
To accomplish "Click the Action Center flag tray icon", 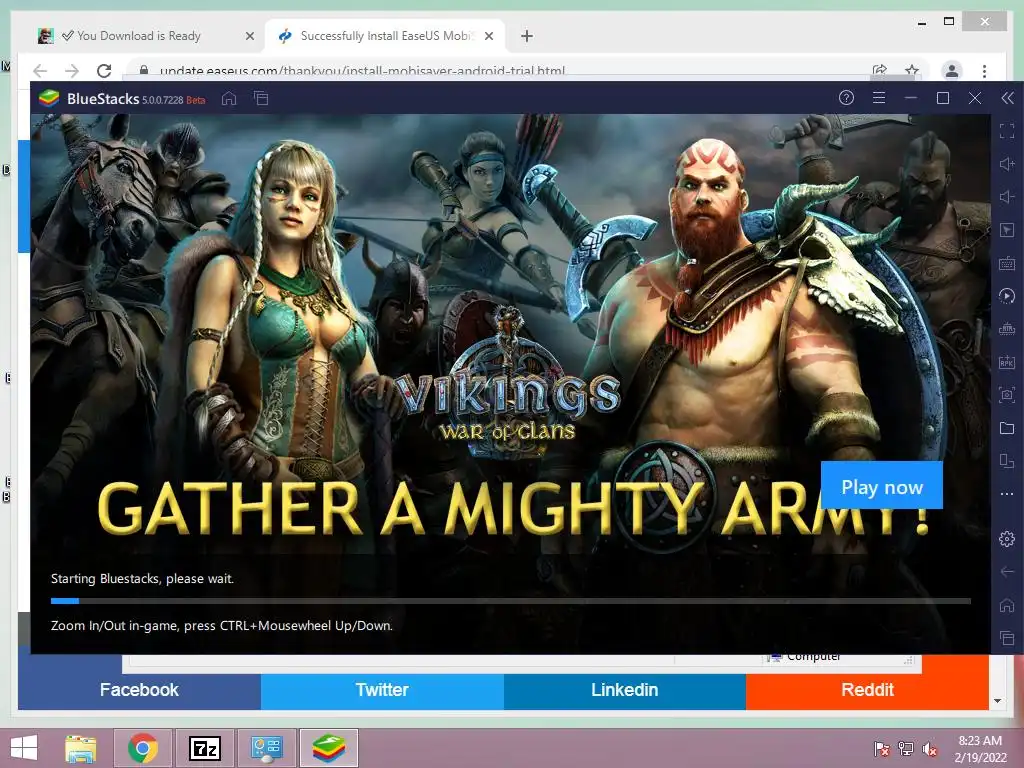I will click(x=882, y=748).
